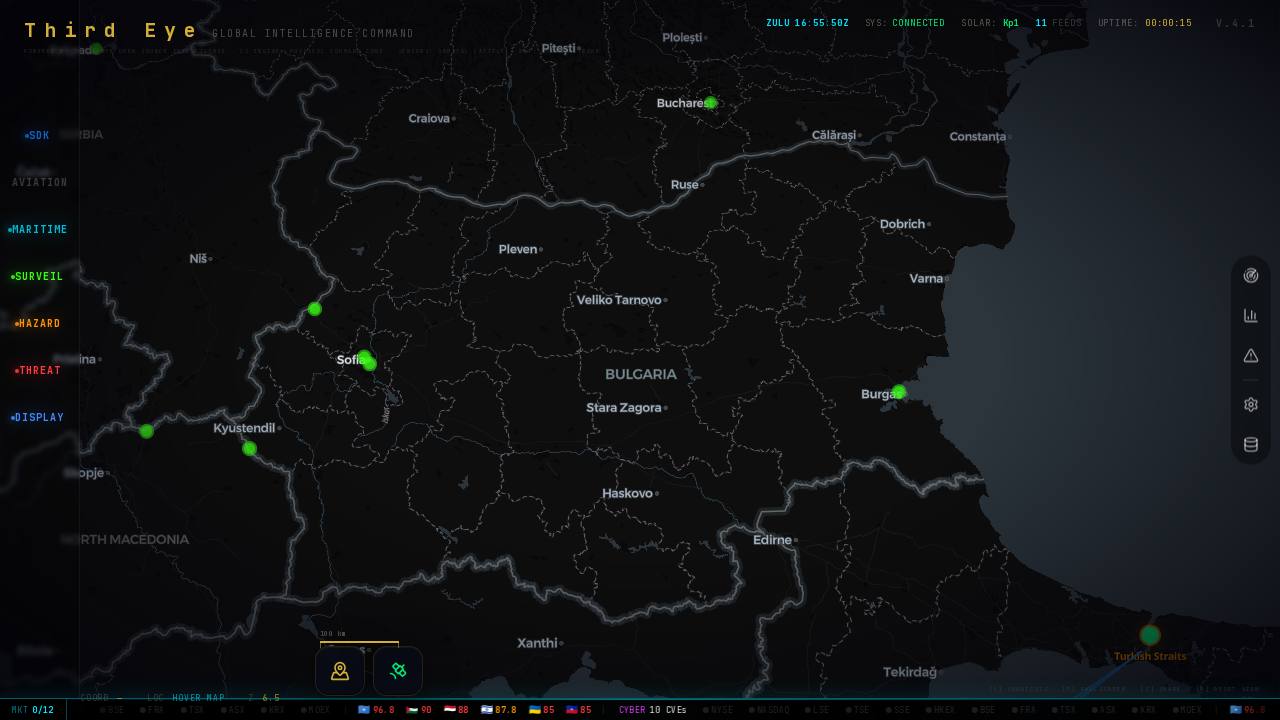Screen dimensions: 1280x720
Task: Toggle the SURVEIL layer category
Action: click(x=37, y=276)
